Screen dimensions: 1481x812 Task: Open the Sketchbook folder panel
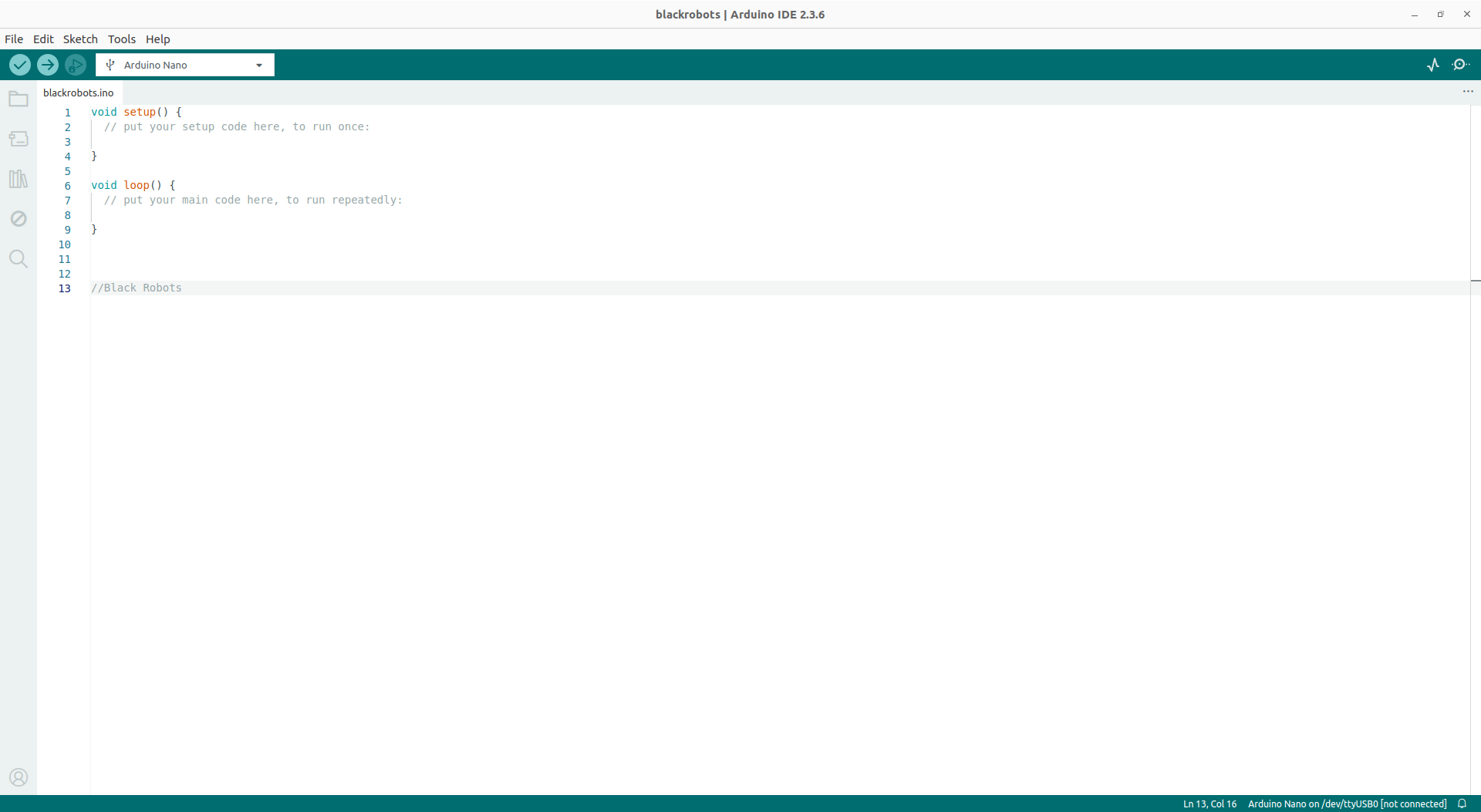(x=19, y=99)
